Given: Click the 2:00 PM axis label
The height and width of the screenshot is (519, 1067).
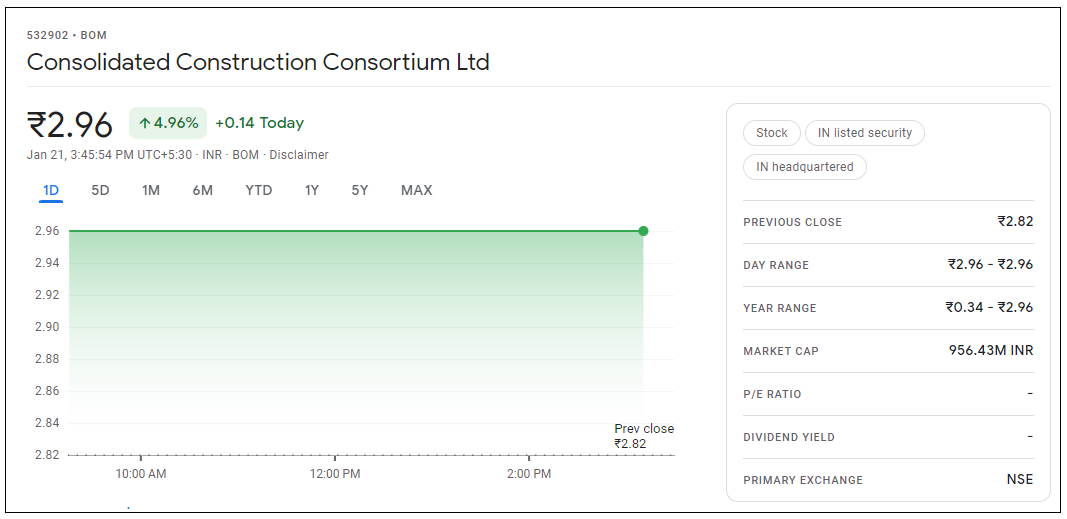Looking at the screenshot, I should 529,474.
